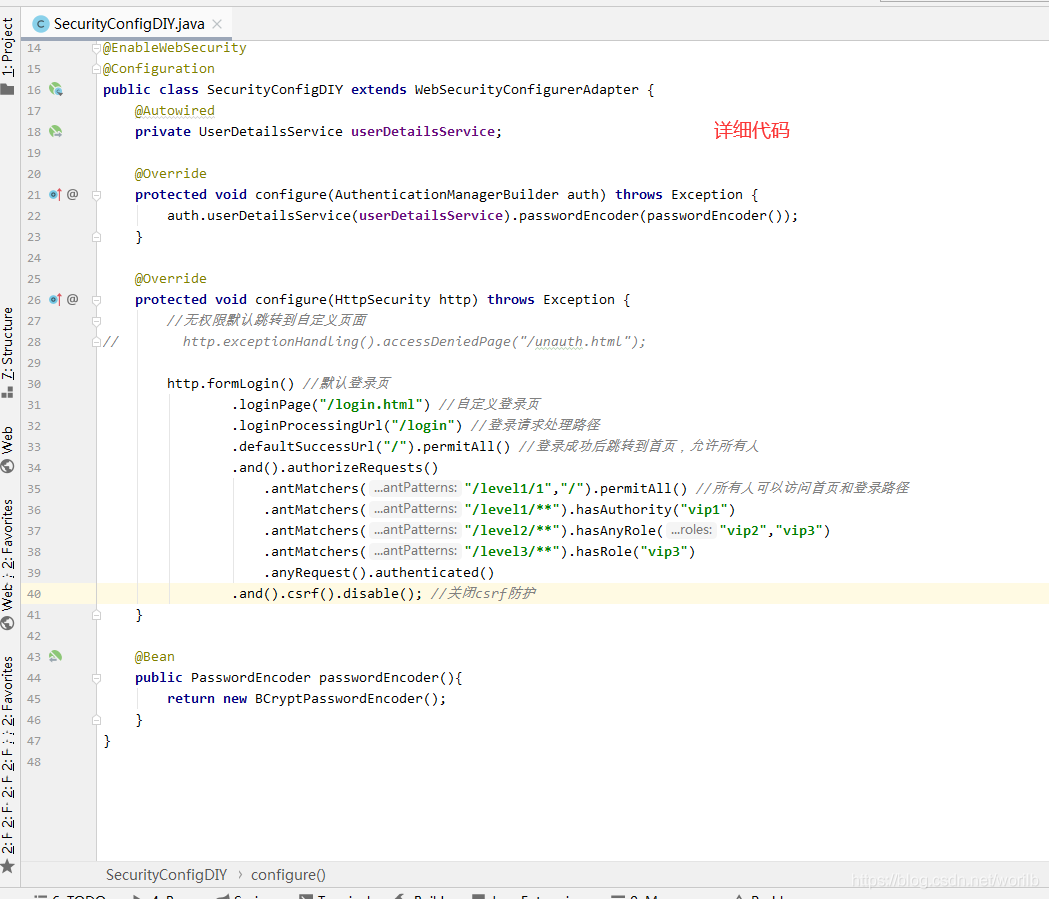Click the "/login" string on line 32

423,425
